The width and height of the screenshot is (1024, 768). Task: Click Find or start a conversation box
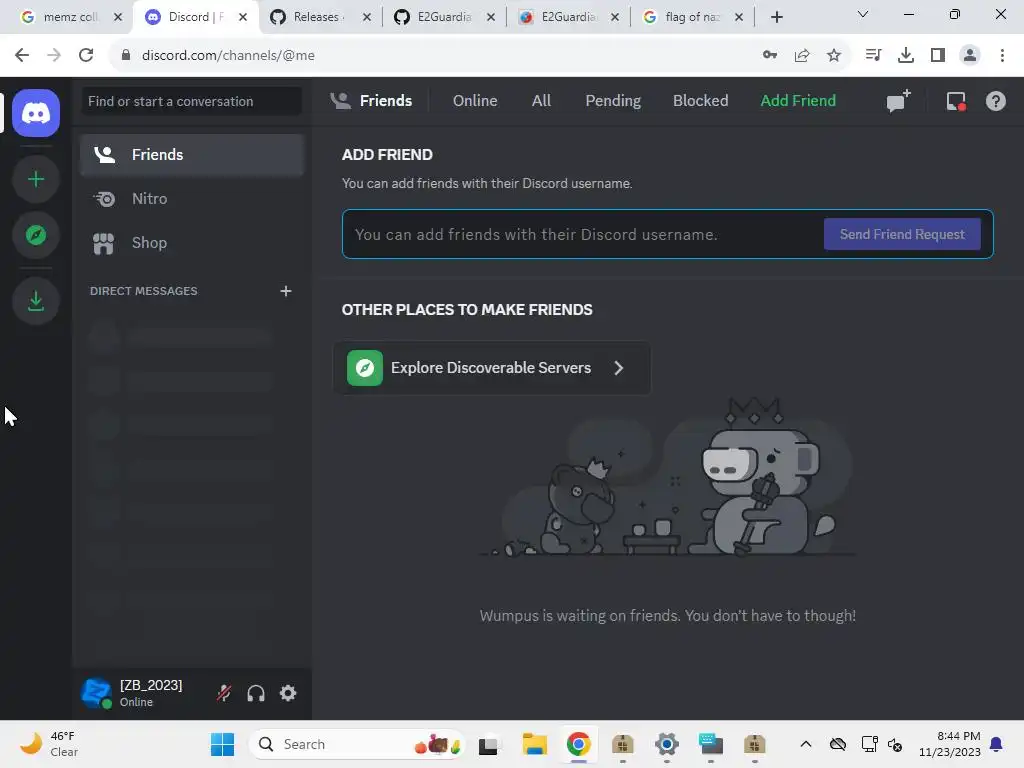tap(191, 101)
